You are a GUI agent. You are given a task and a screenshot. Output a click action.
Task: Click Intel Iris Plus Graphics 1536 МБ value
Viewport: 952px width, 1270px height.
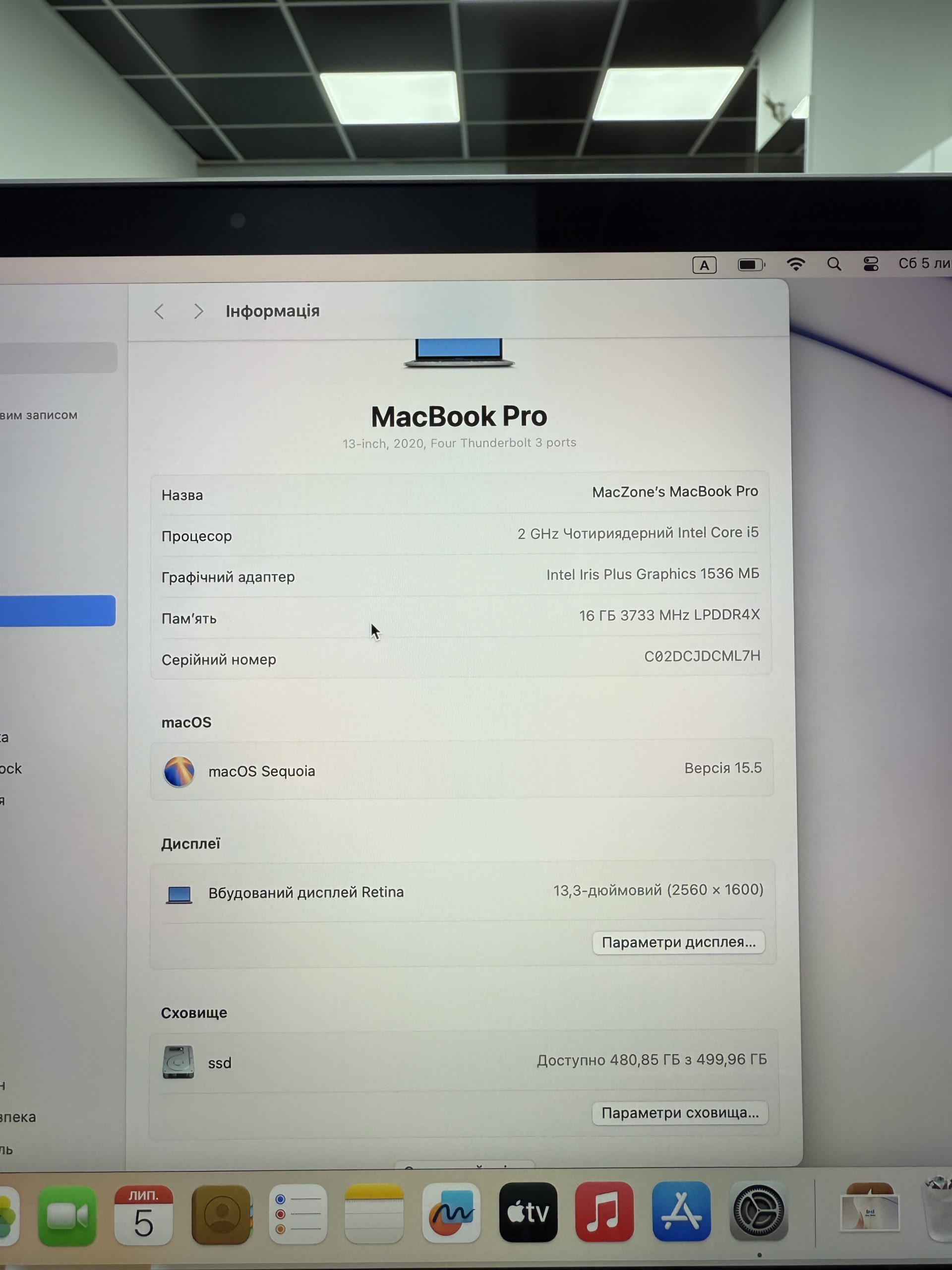653,573
